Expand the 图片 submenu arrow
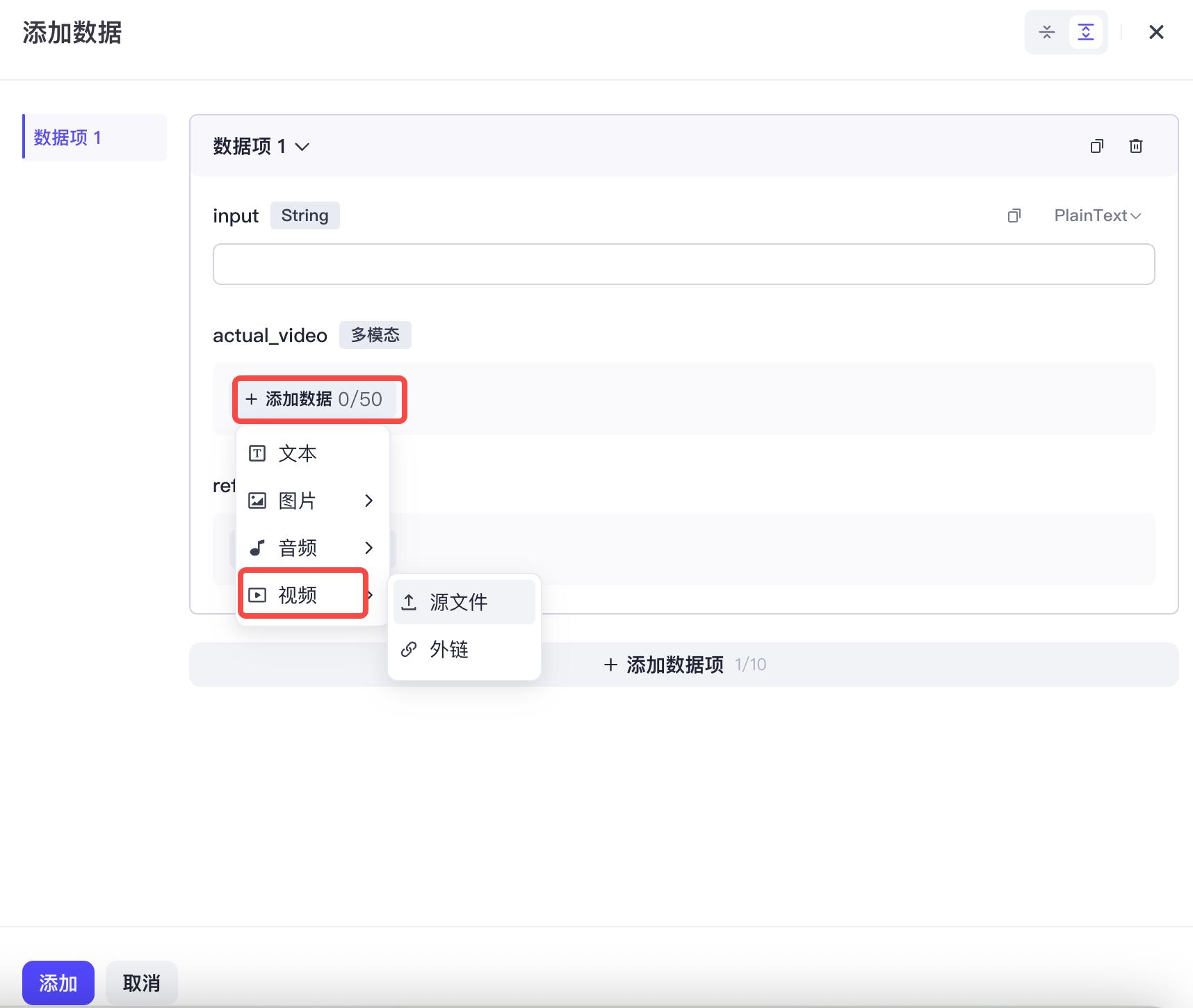This screenshot has height=1008, width=1193. coord(368,501)
